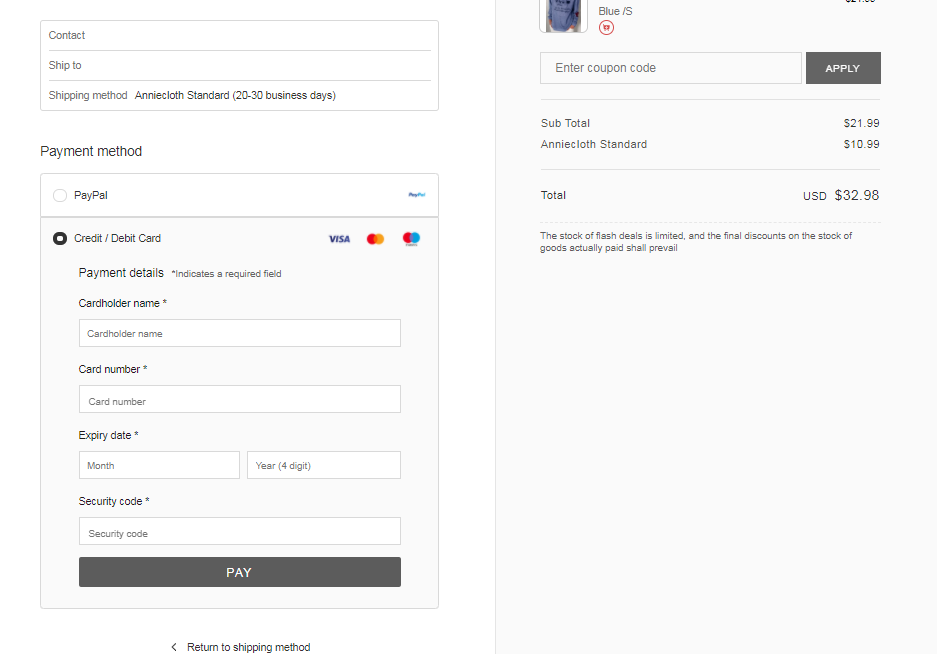Click the Security code input

tap(239, 532)
